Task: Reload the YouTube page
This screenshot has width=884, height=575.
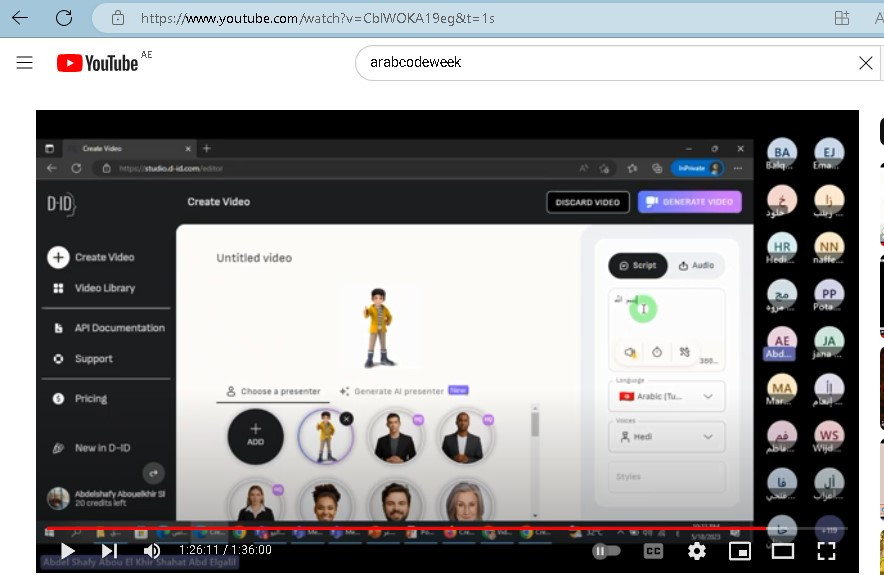Action: (x=64, y=18)
